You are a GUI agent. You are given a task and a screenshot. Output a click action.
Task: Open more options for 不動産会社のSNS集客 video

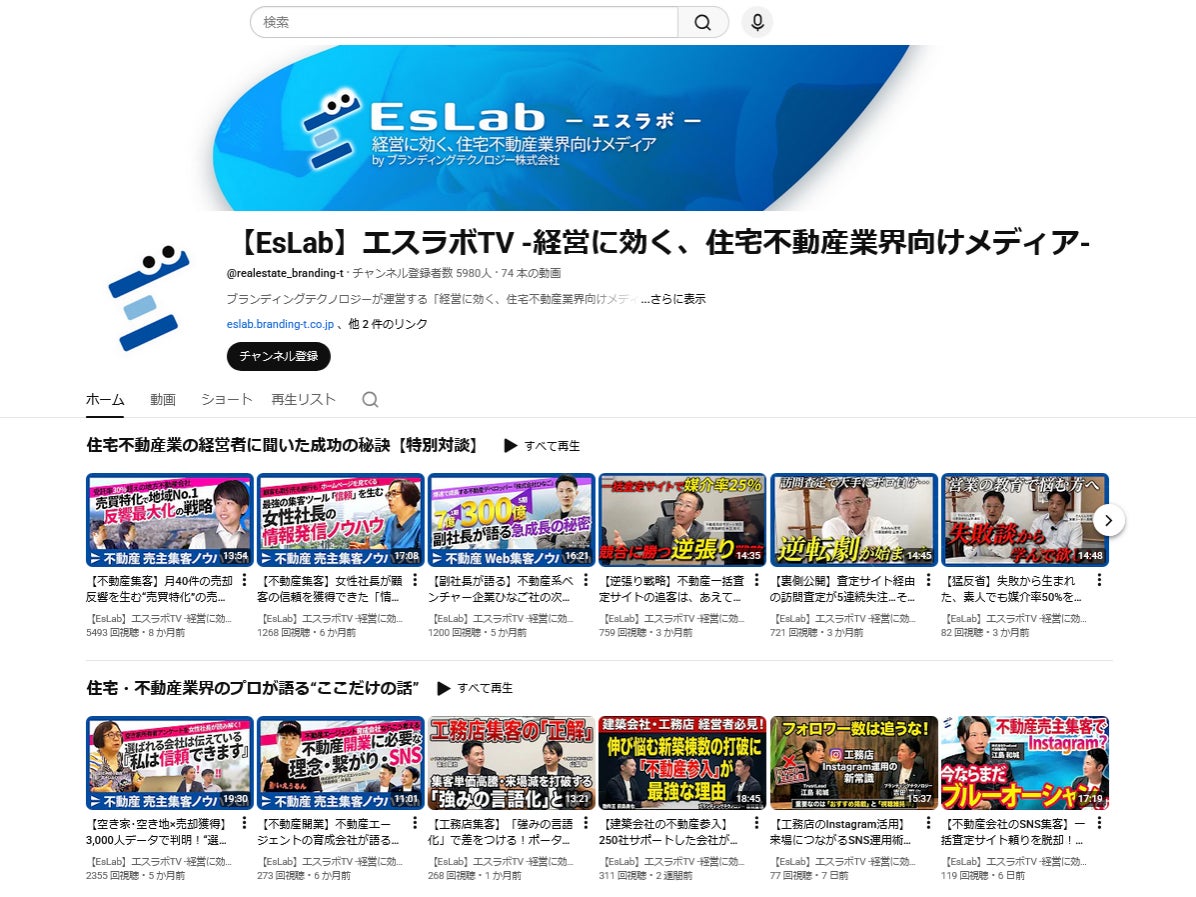click(1099, 823)
